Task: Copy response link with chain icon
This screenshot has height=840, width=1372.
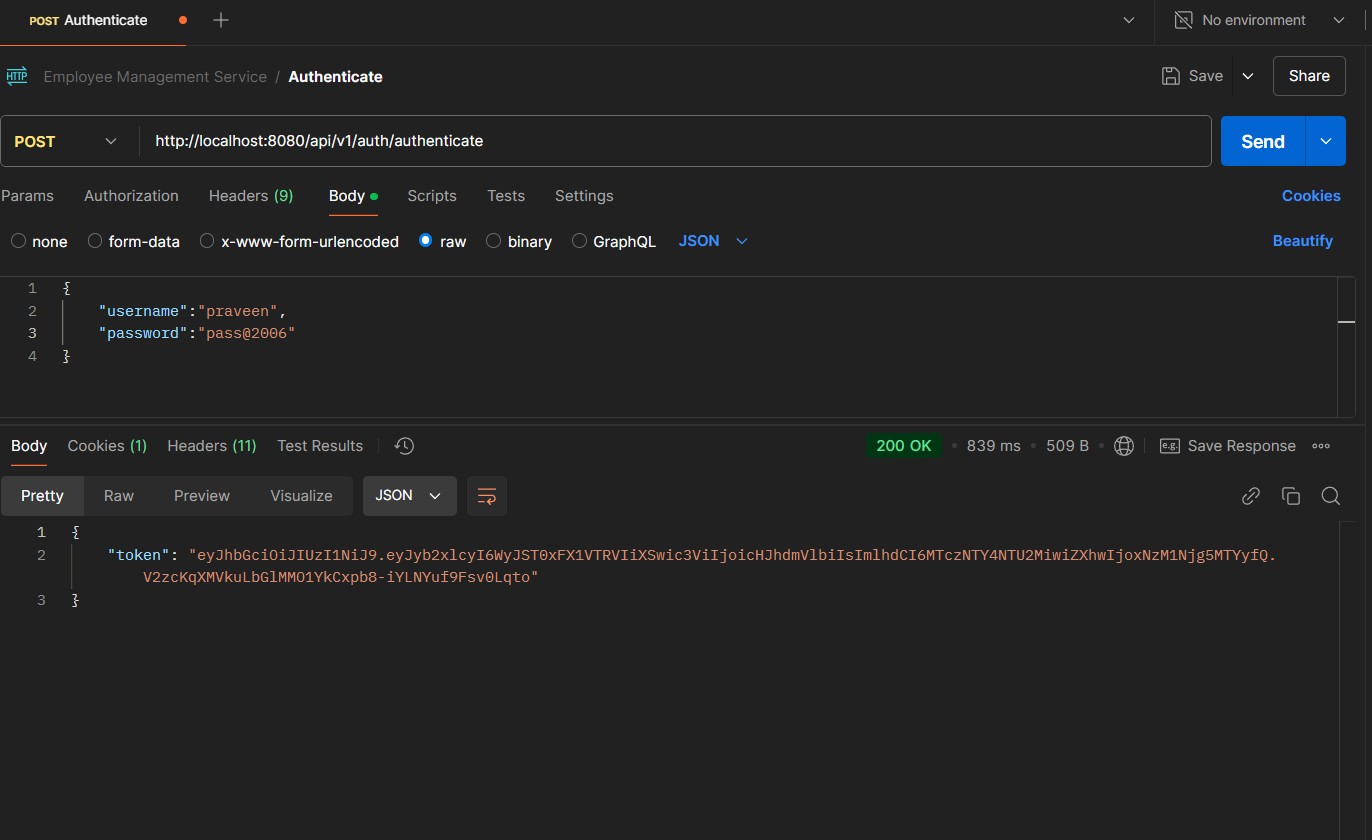Action: [x=1250, y=496]
